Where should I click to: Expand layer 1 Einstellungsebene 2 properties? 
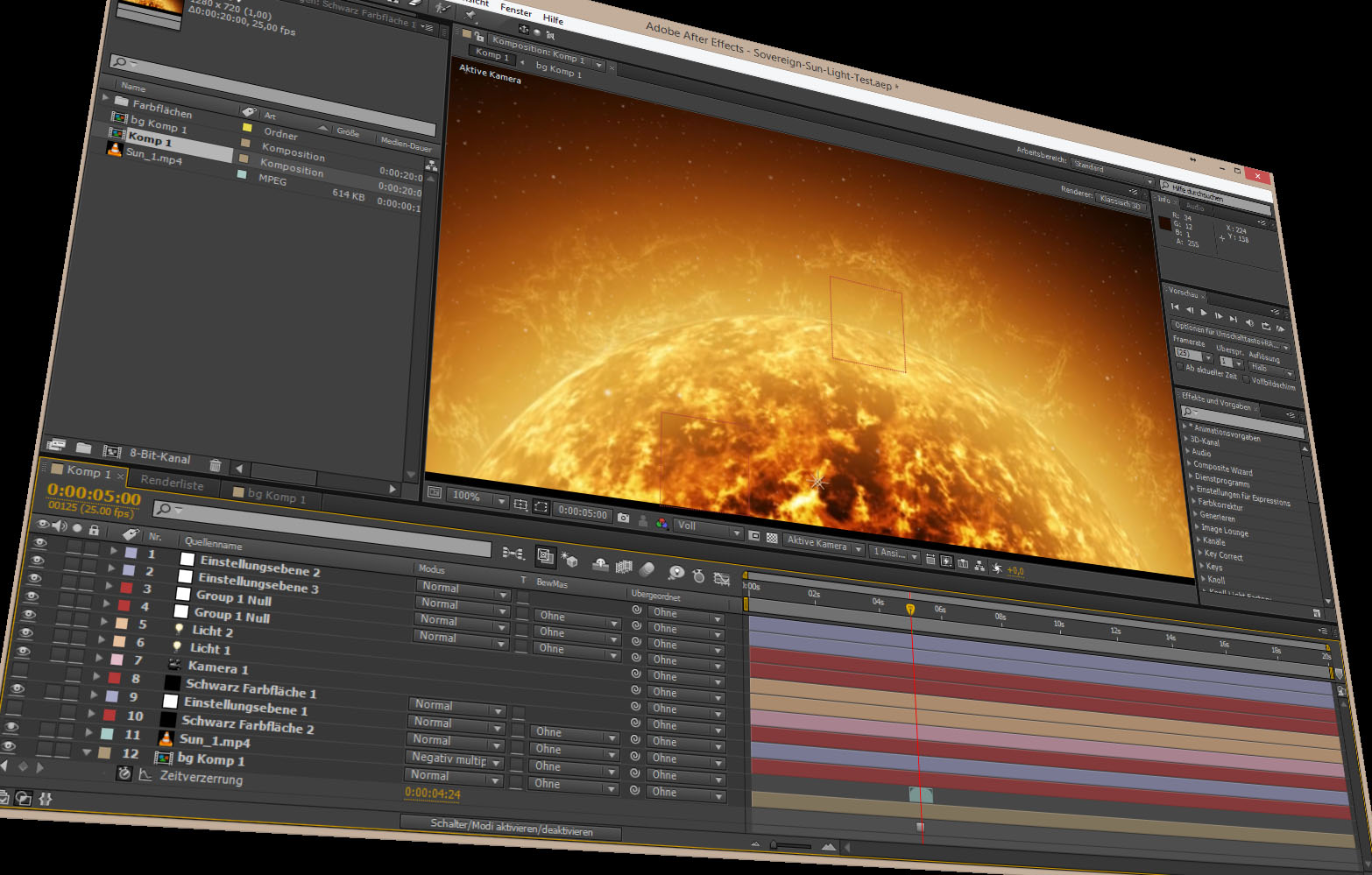point(114,551)
